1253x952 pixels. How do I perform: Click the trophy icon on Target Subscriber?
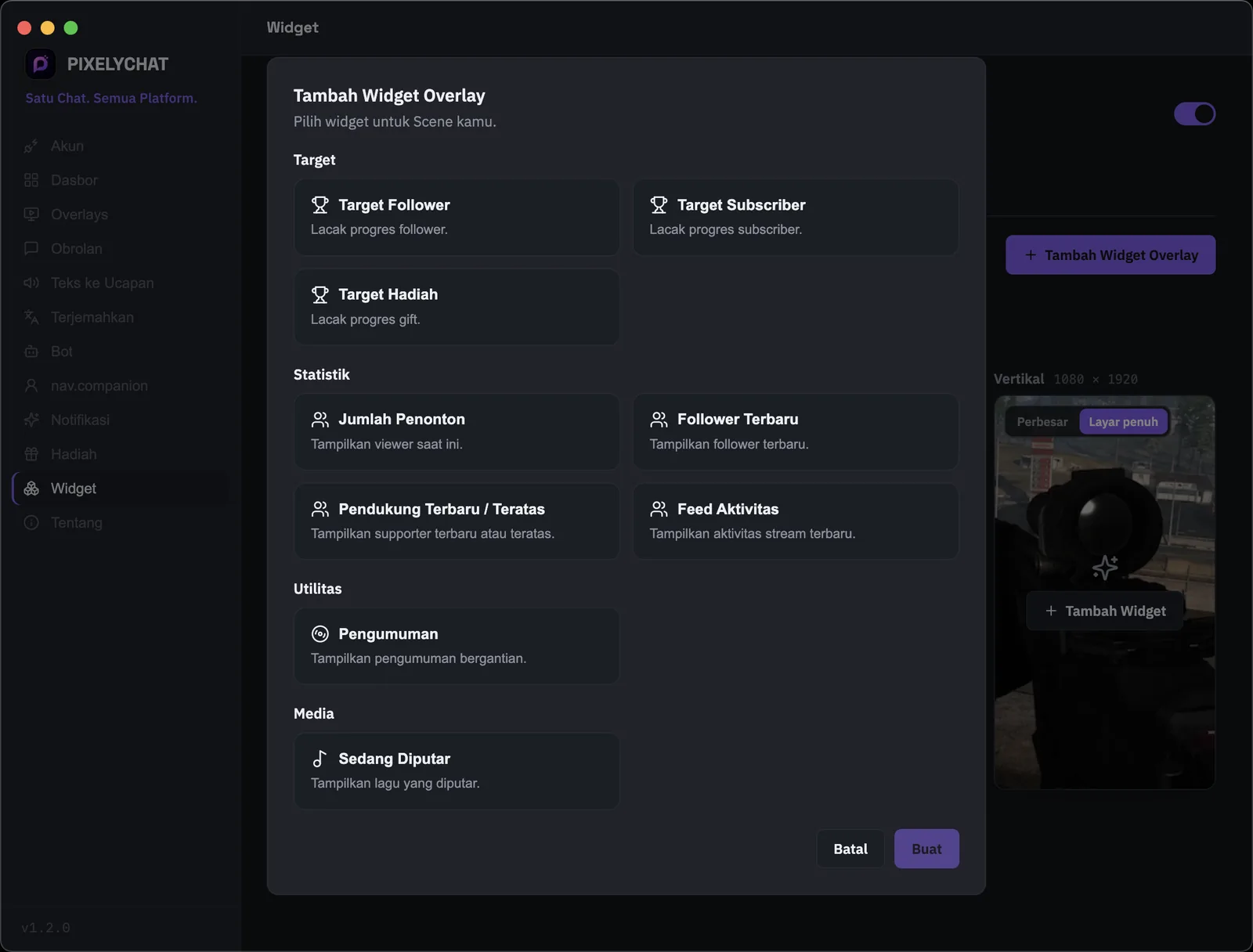tap(659, 205)
